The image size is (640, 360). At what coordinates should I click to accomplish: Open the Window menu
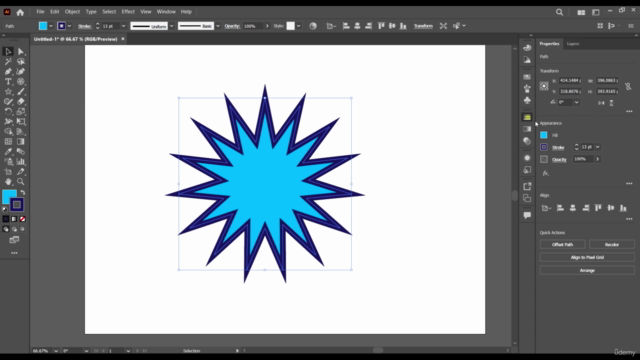(166, 12)
